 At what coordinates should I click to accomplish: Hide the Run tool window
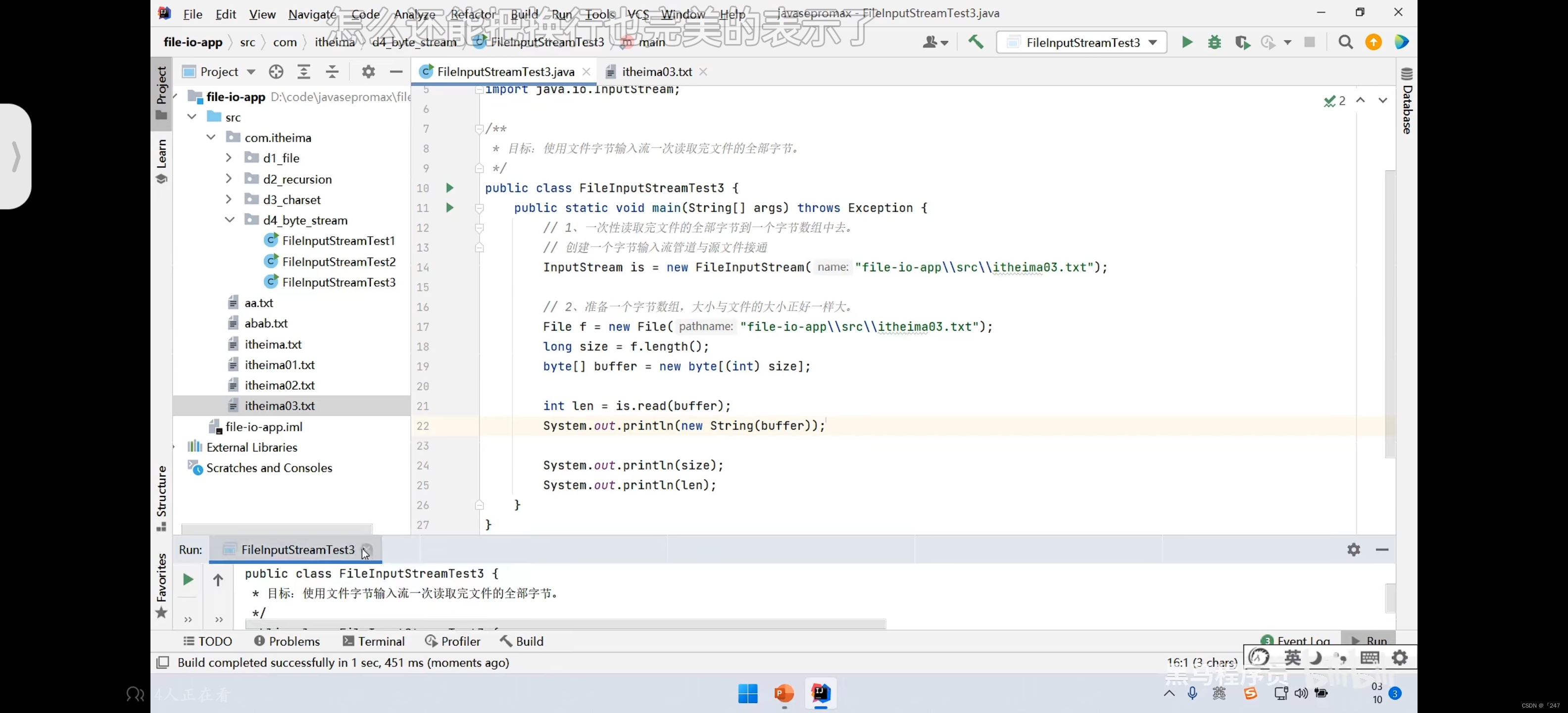1382,549
